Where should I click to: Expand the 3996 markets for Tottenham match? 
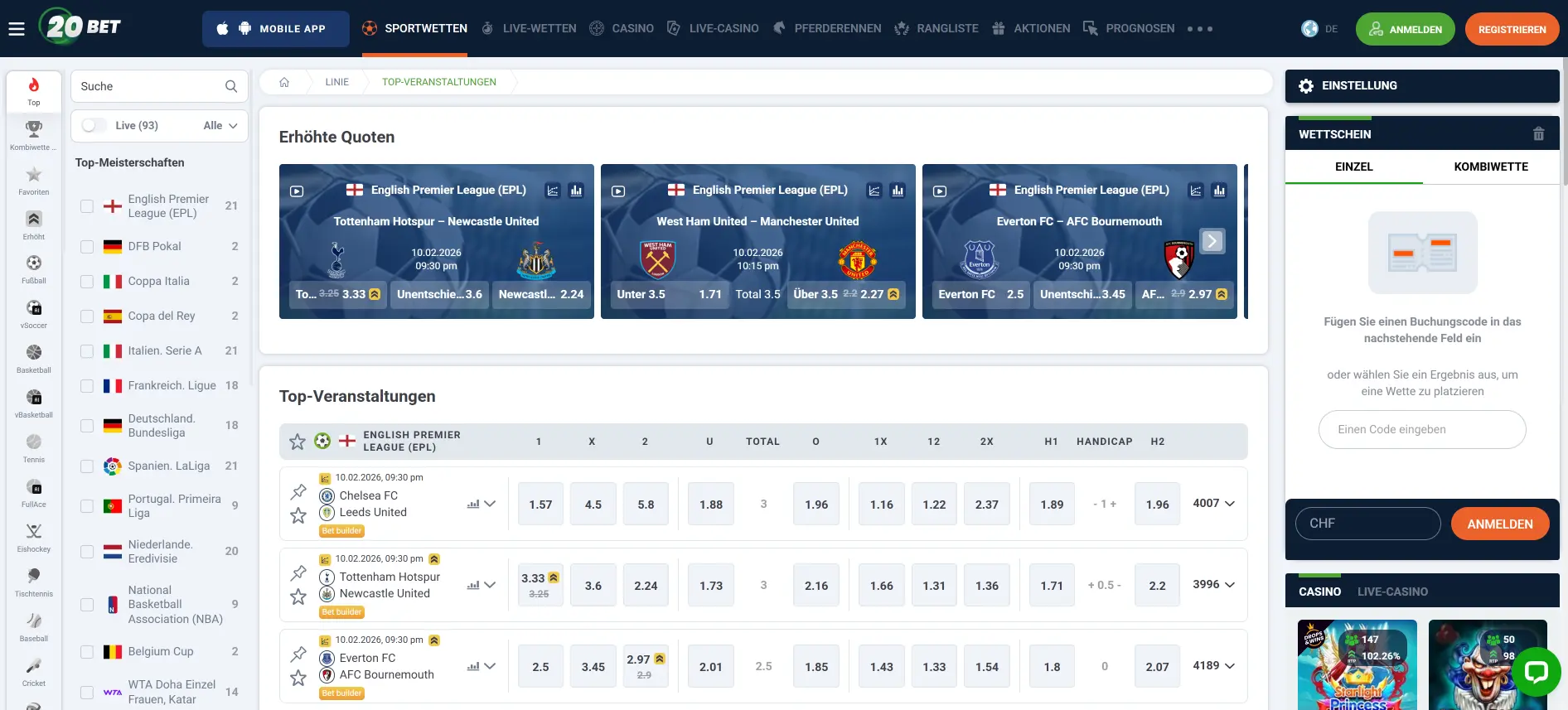click(x=1213, y=585)
